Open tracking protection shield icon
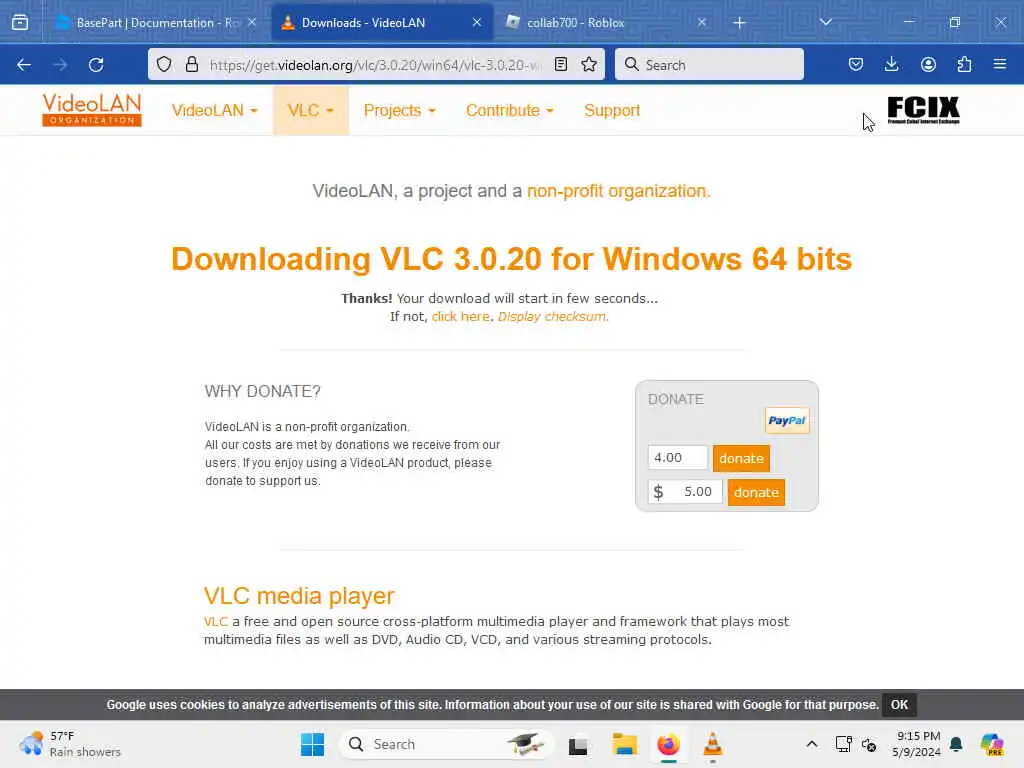The image size is (1024, 768). [164, 64]
